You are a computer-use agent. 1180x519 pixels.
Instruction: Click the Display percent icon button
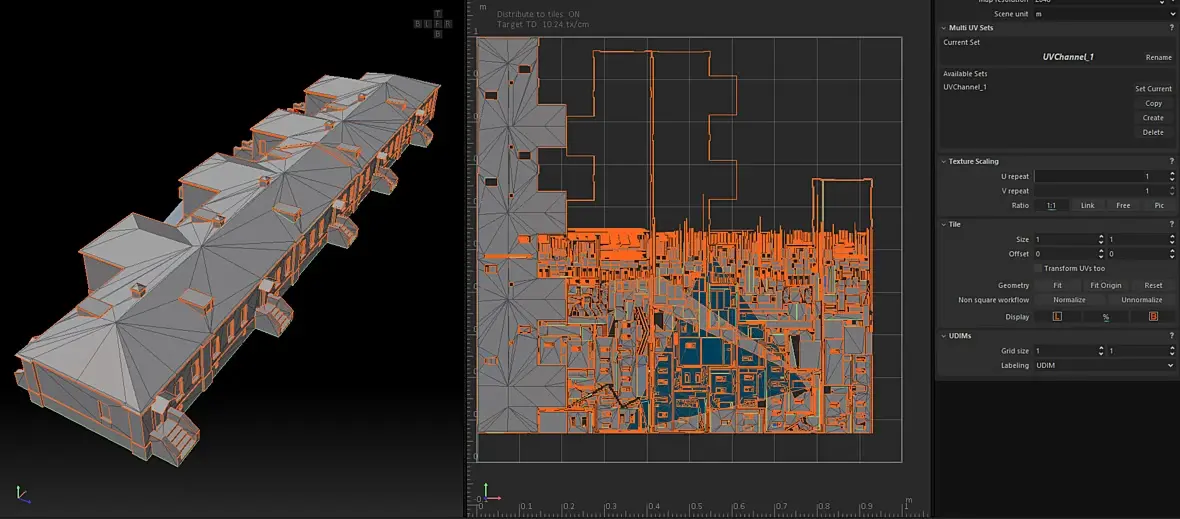(1105, 316)
